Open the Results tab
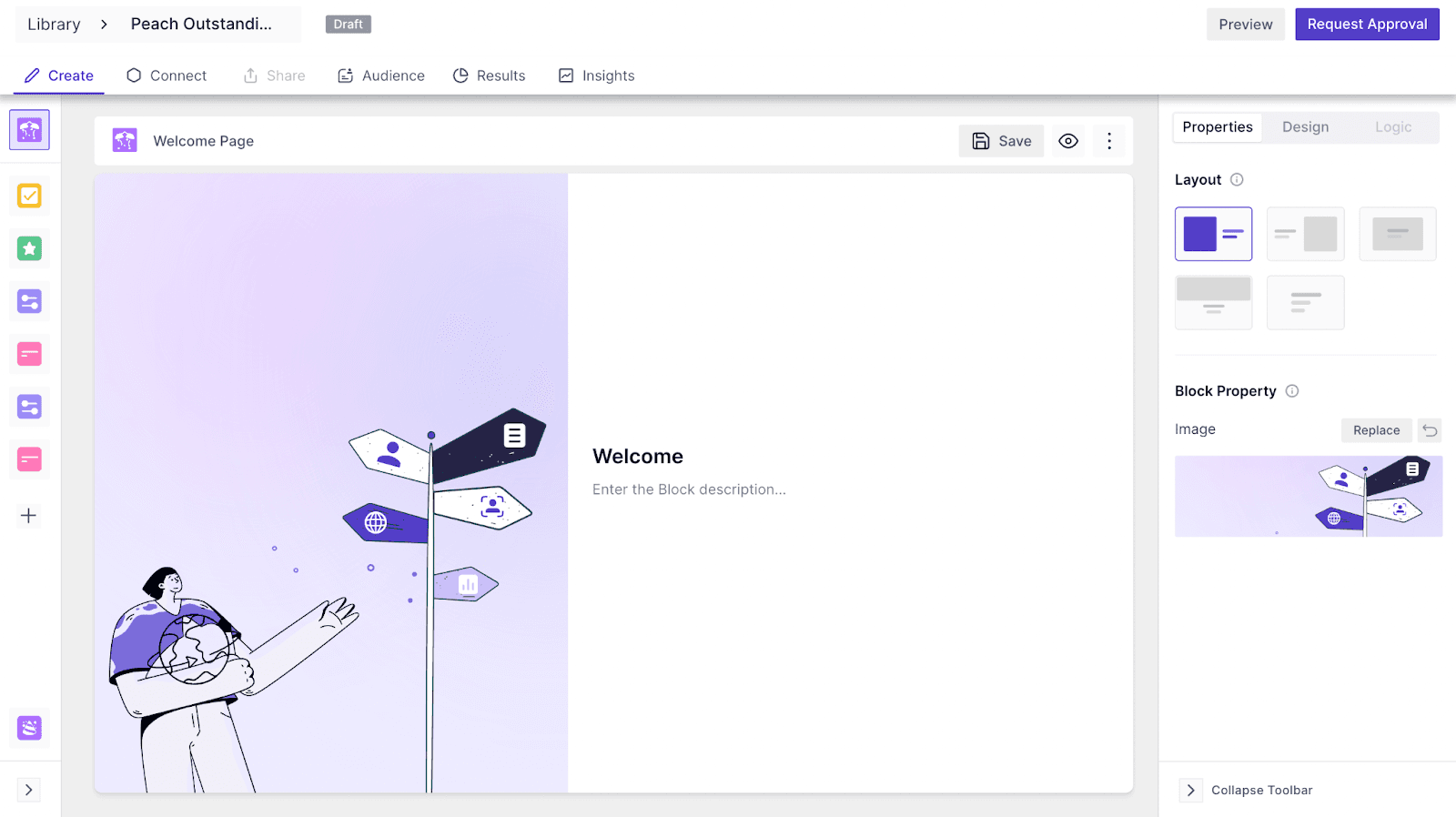The height and width of the screenshot is (817, 1456). click(489, 76)
